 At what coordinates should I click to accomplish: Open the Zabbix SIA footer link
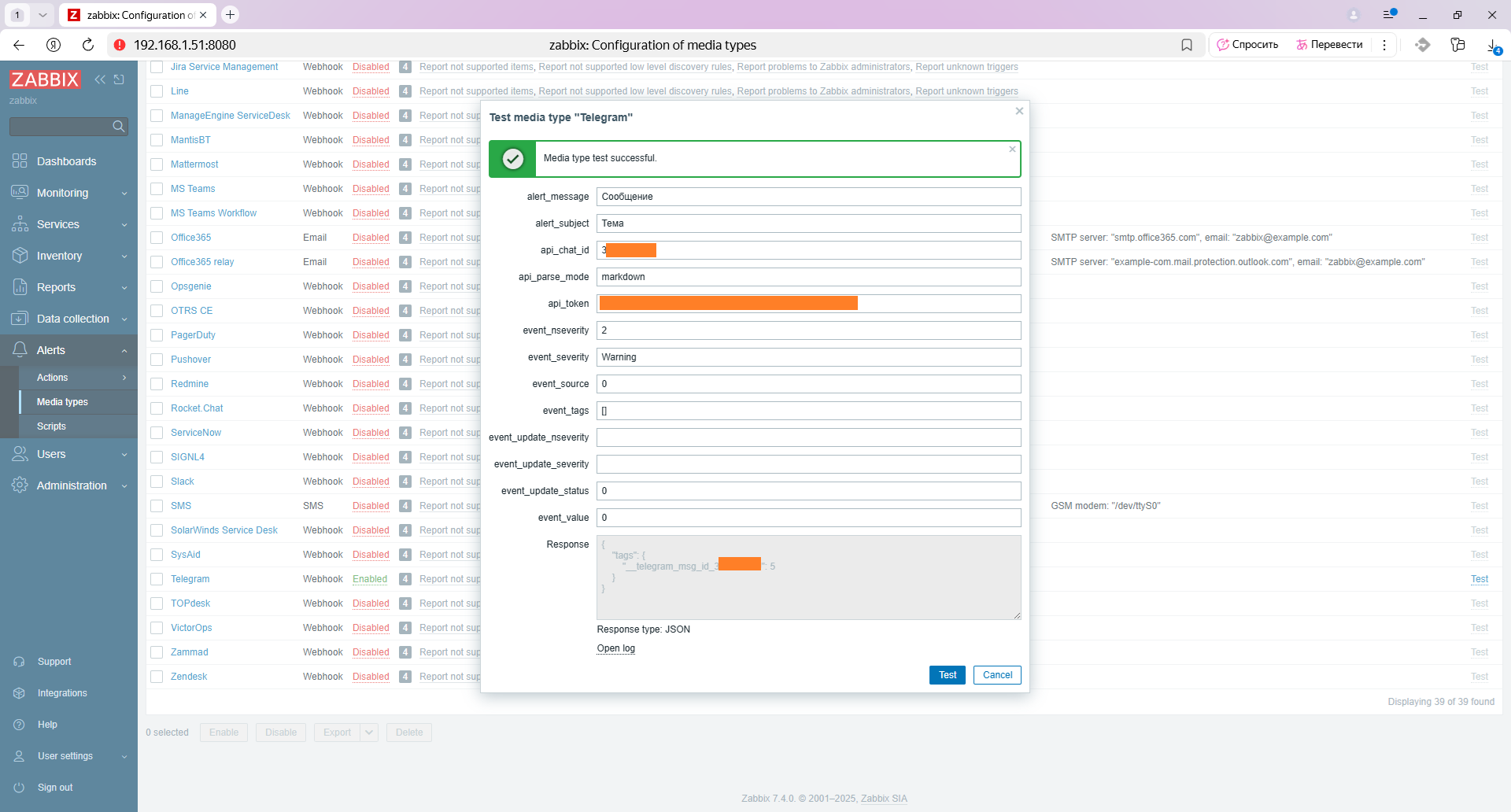[x=884, y=799]
